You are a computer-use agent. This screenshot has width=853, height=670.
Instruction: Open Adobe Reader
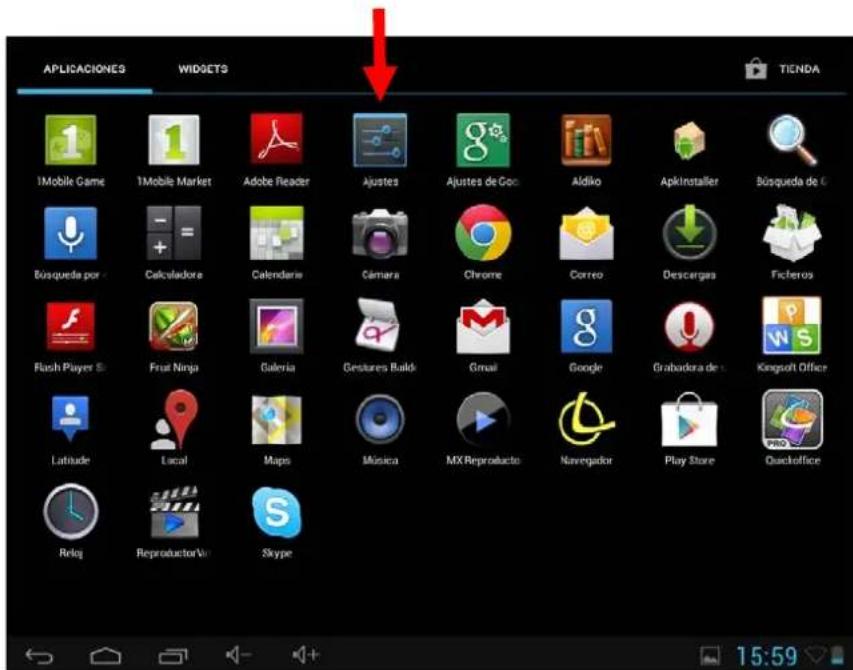[x=276, y=139]
